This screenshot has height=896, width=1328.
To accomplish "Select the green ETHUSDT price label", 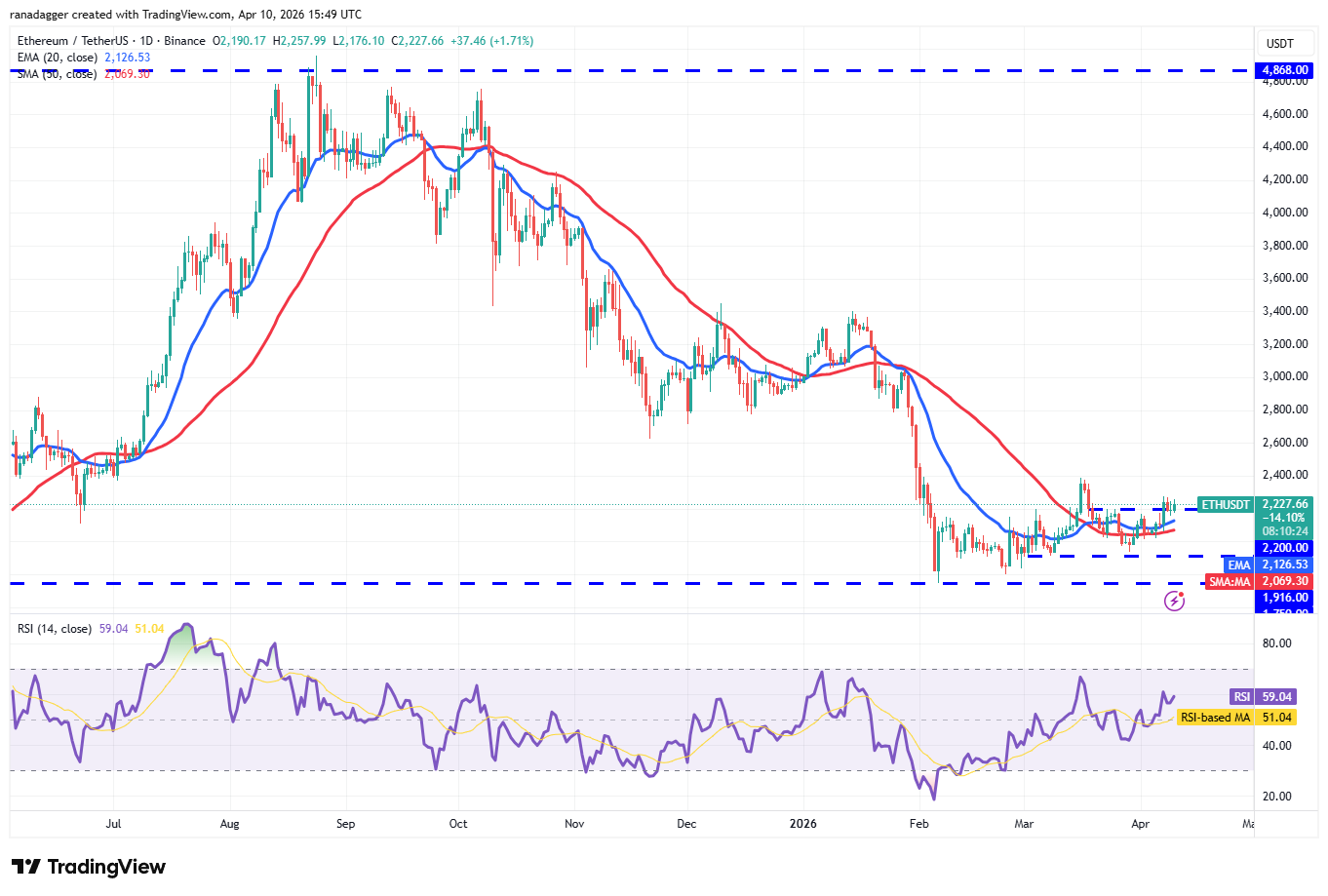I will [1225, 505].
